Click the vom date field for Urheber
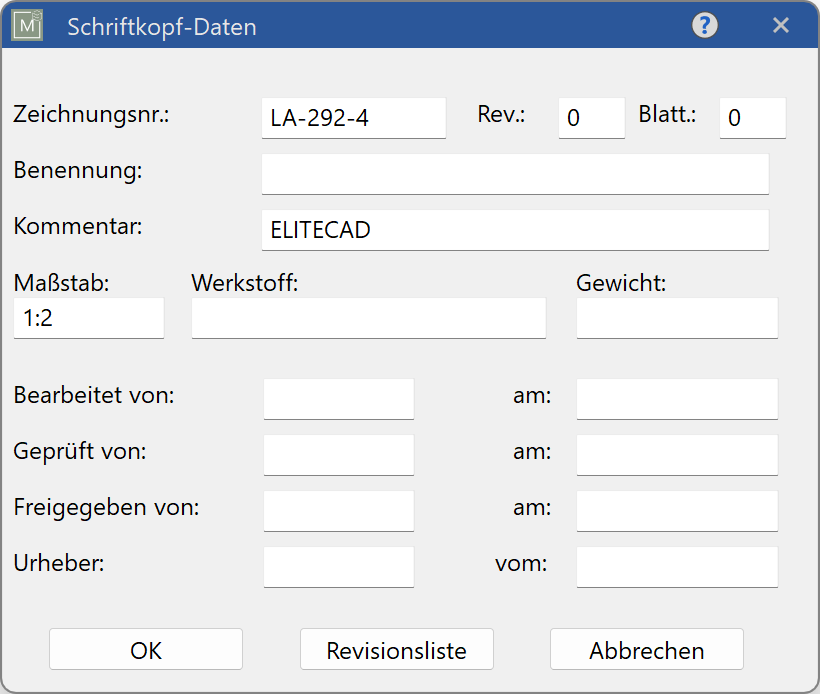820x694 pixels. click(677, 567)
